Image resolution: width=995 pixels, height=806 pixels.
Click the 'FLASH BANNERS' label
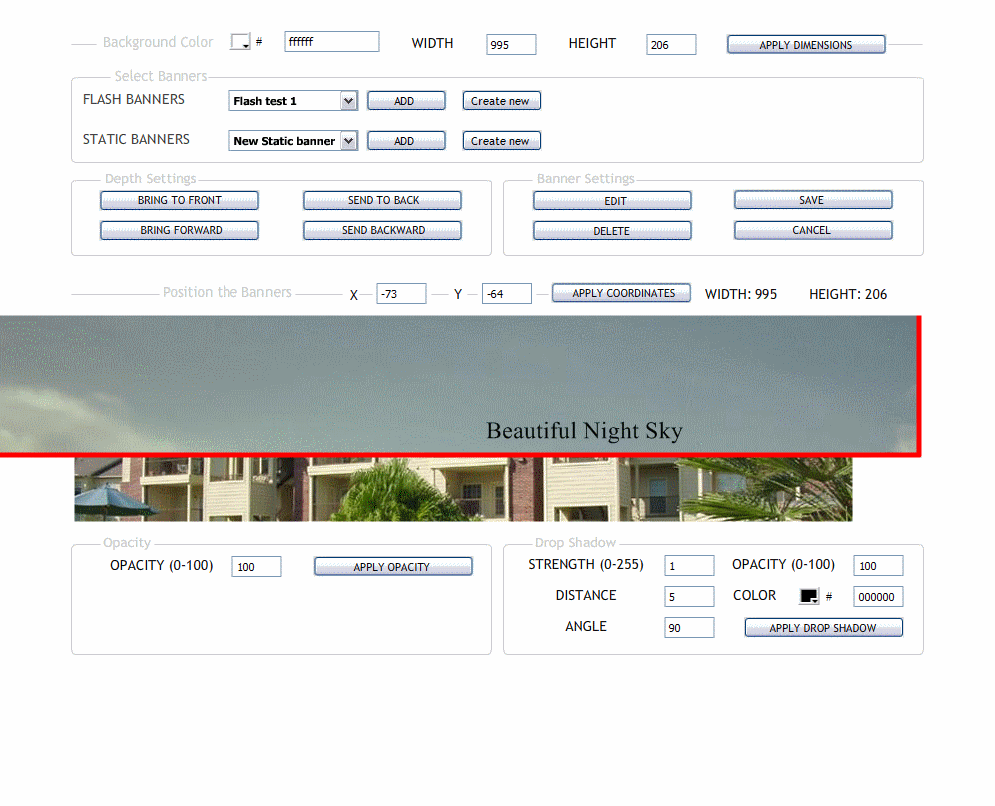click(x=134, y=100)
